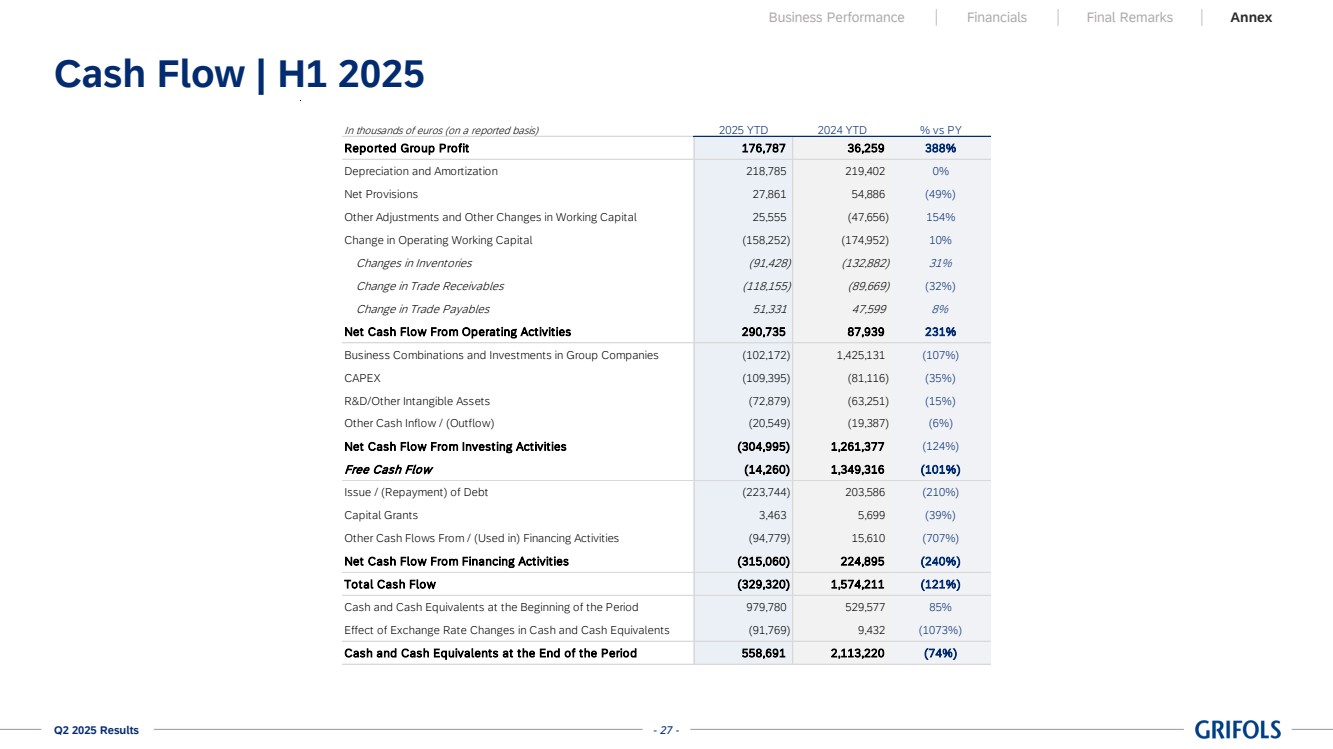
Task: Select the ending cash value 558,691
Action: click(x=764, y=654)
